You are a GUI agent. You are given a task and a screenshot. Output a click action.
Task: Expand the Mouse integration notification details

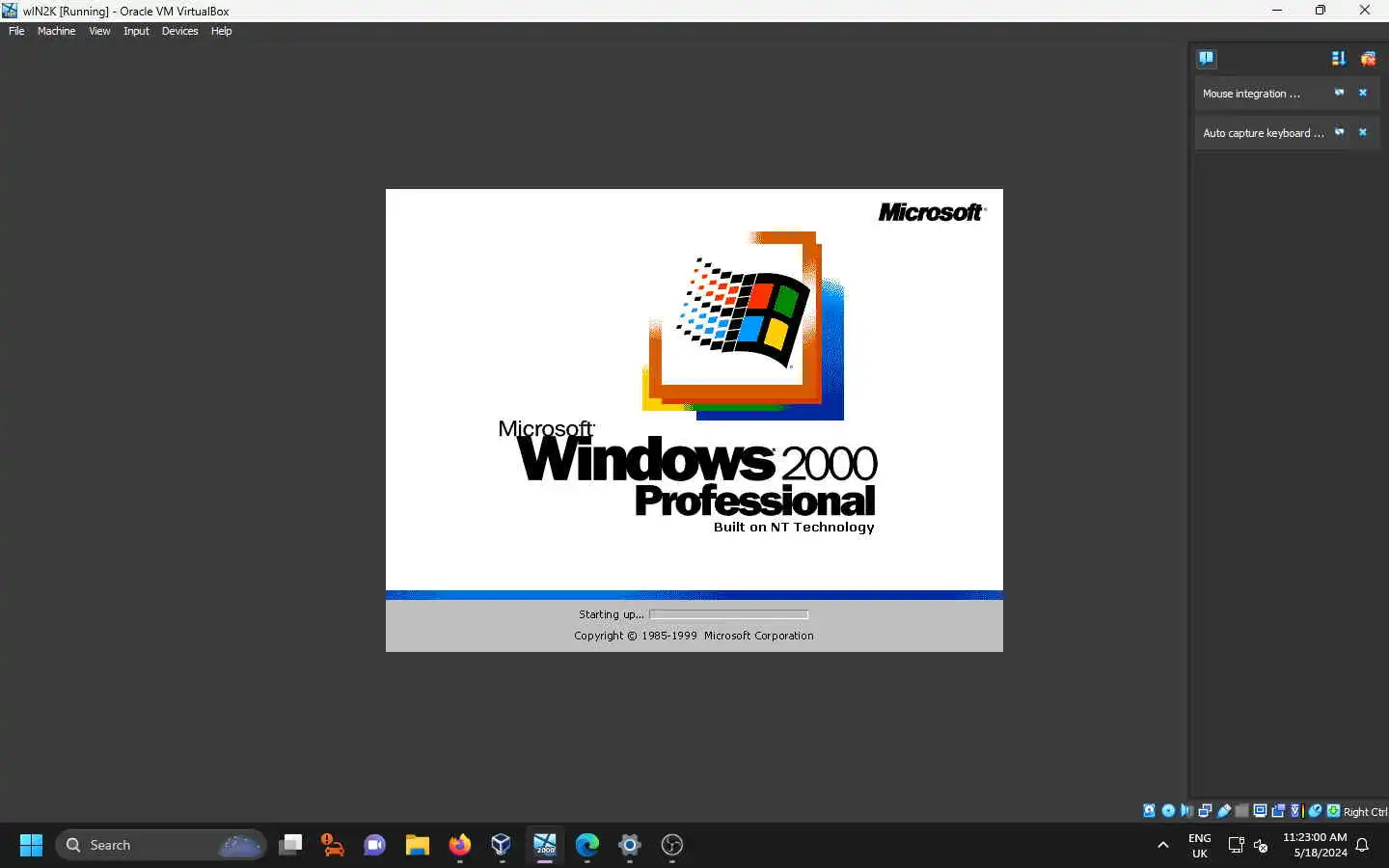point(1339,93)
